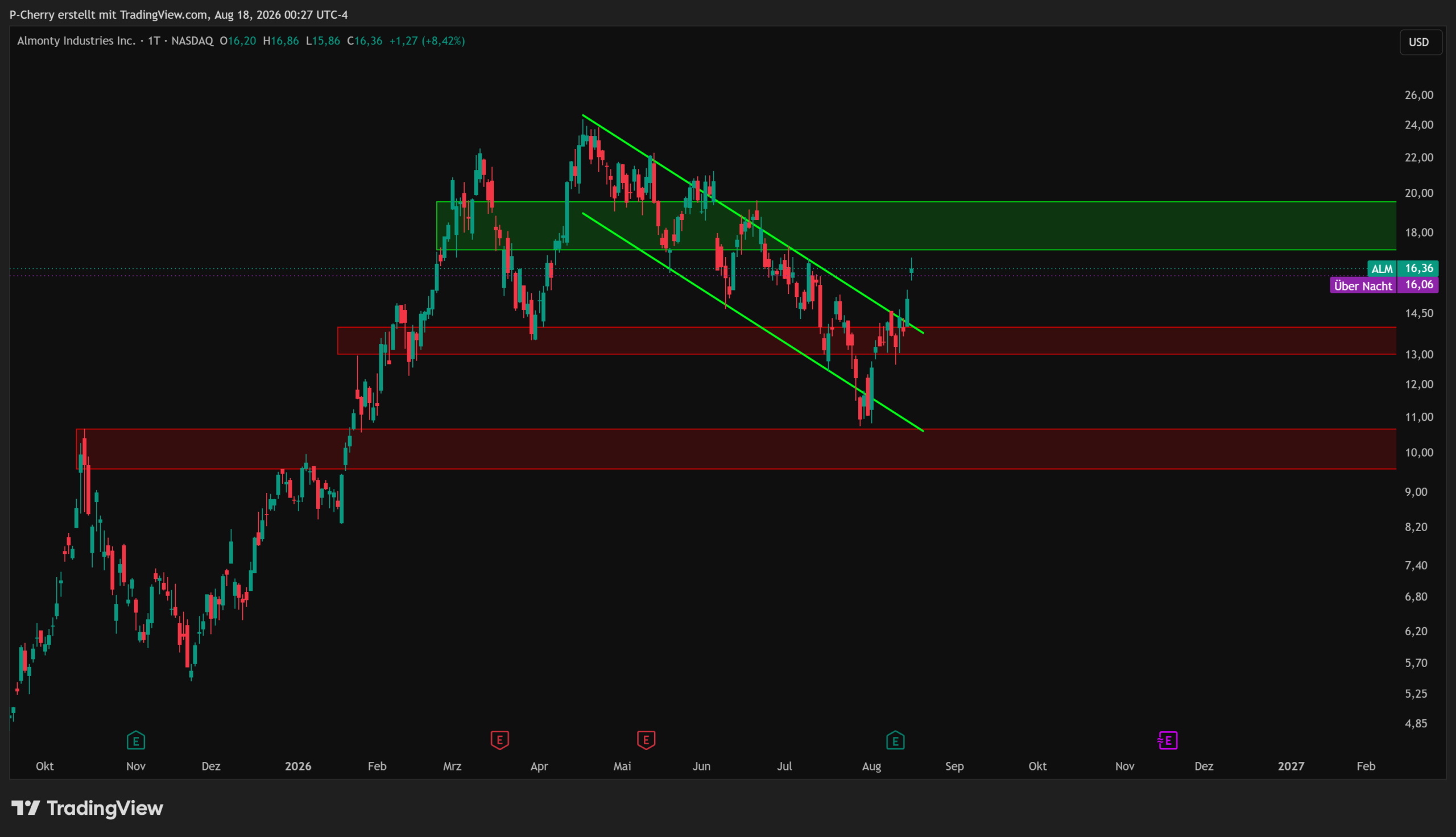This screenshot has width=1456, height=837.
Task: Click the Jul time axis label
Action: [x=784, y=766]
